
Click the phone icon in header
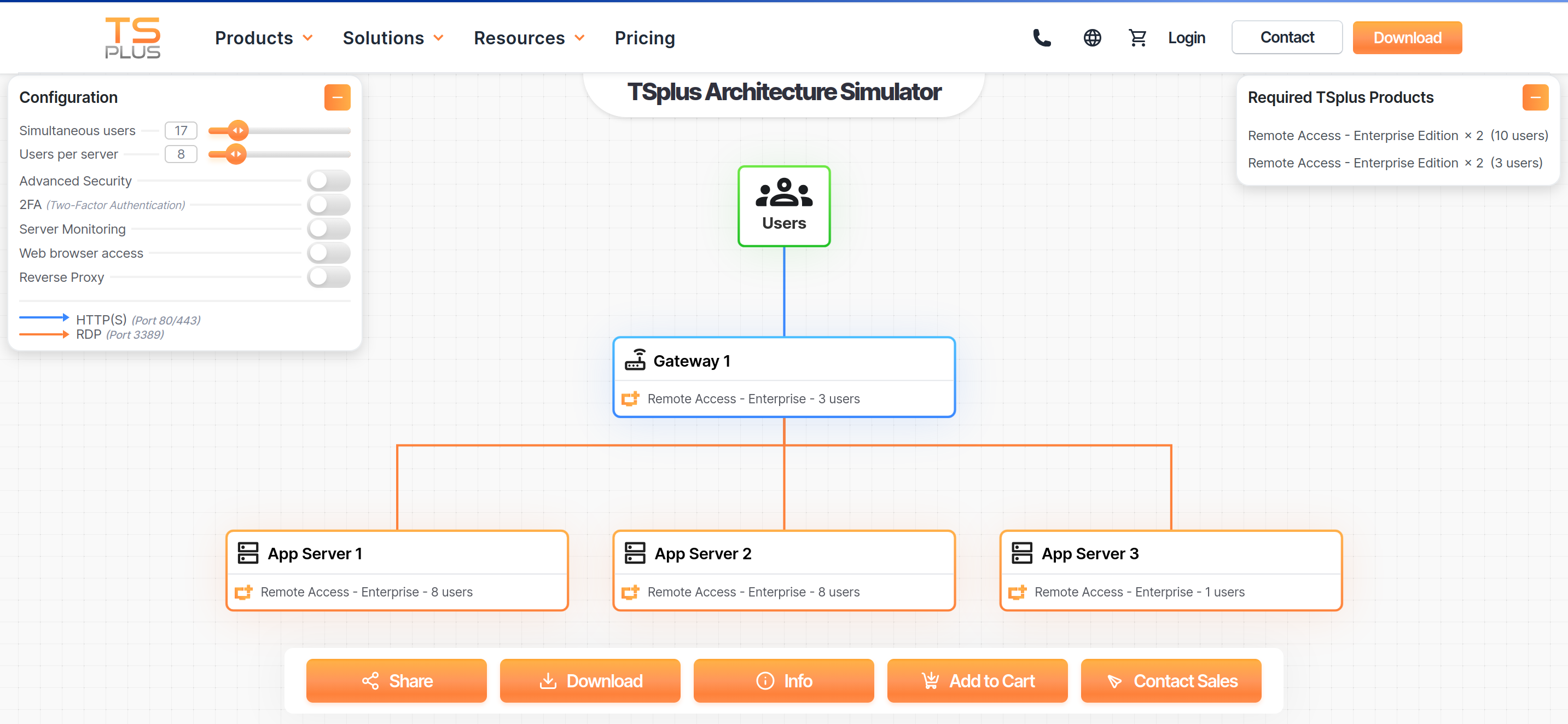[x=1042, y=38]
